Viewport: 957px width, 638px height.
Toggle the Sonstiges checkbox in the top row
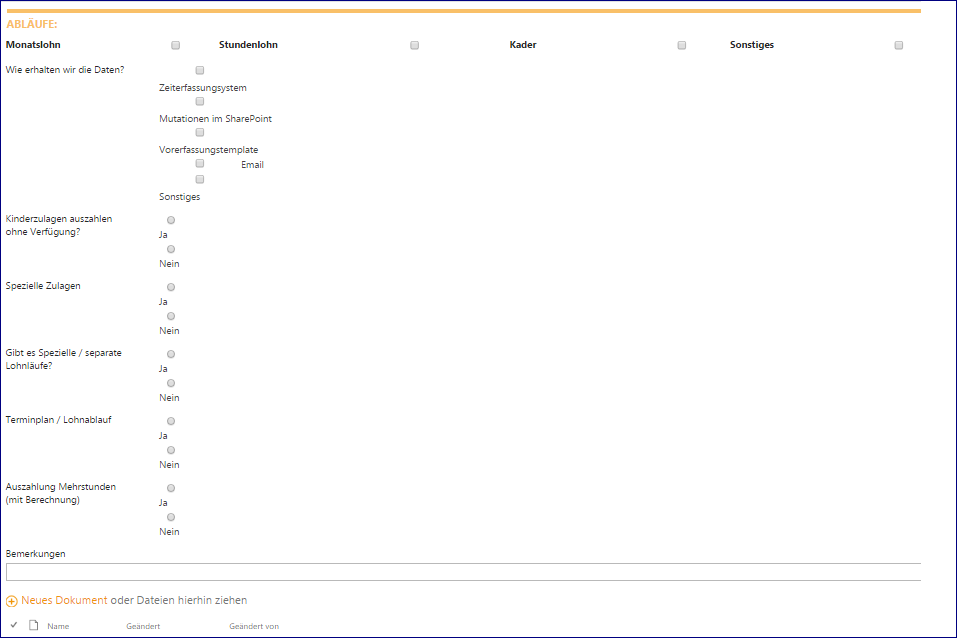point(899,45)
